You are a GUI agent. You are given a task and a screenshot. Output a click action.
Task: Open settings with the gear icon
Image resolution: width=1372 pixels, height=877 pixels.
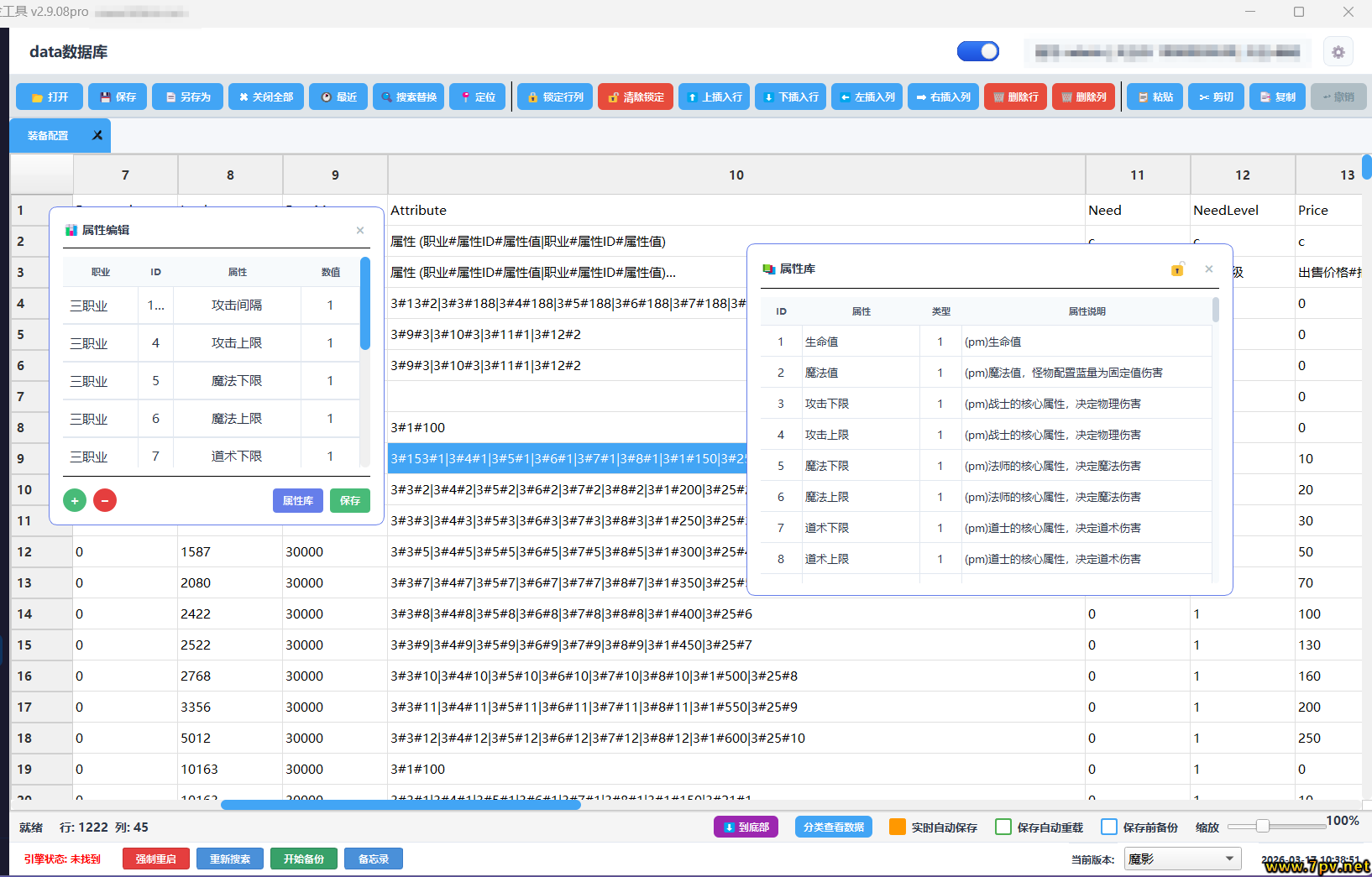tap(1338, 52)
